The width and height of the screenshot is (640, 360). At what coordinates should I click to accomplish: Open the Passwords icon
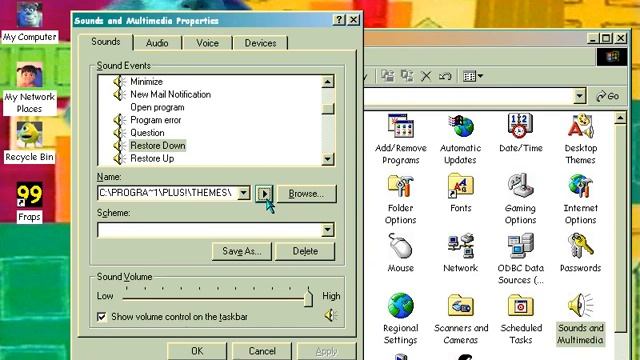[x=580, y=246]
